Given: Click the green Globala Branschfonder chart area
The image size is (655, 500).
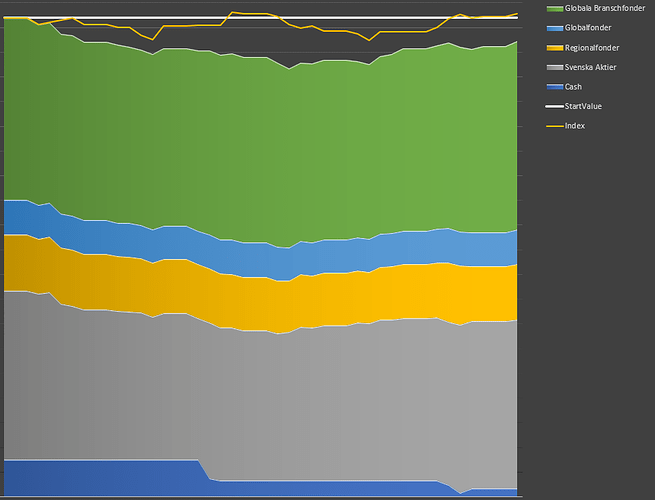Looking at the screenshot, I should click(260, 140).
